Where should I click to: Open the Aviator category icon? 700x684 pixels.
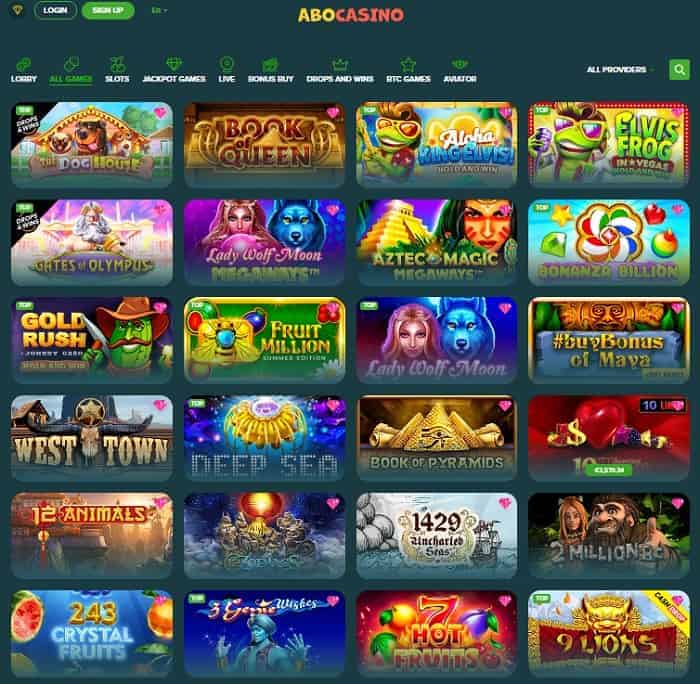[459, 64]
